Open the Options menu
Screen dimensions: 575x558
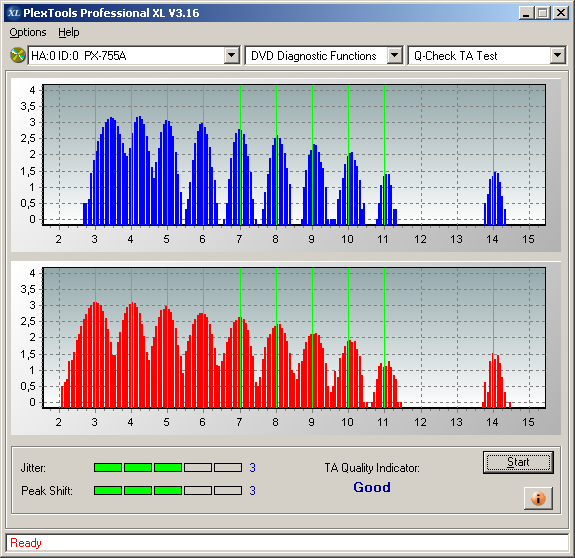28,32
